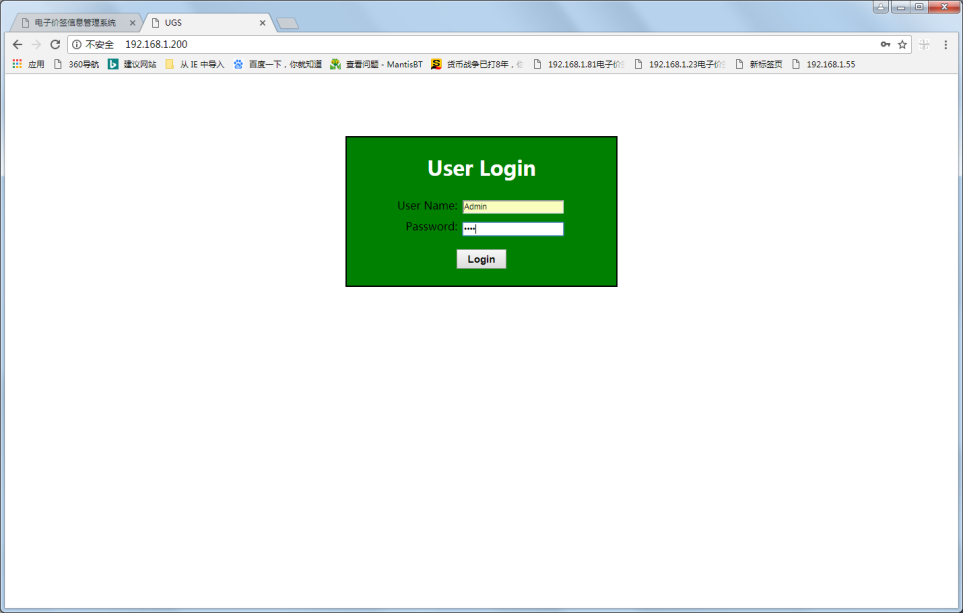Click the not secure info icon
This screenshot has height=613, width=963.
pos(77,45)
